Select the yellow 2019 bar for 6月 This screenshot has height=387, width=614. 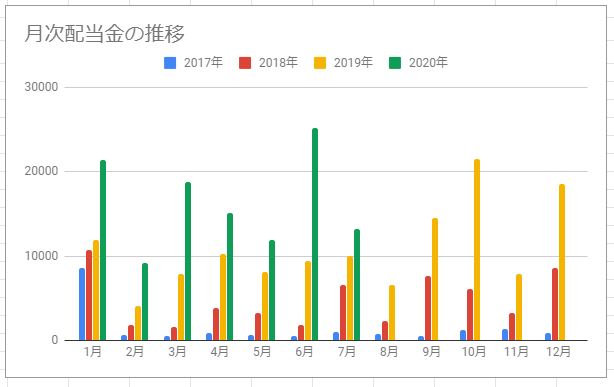pyautogui.click(x=308, y=301)
